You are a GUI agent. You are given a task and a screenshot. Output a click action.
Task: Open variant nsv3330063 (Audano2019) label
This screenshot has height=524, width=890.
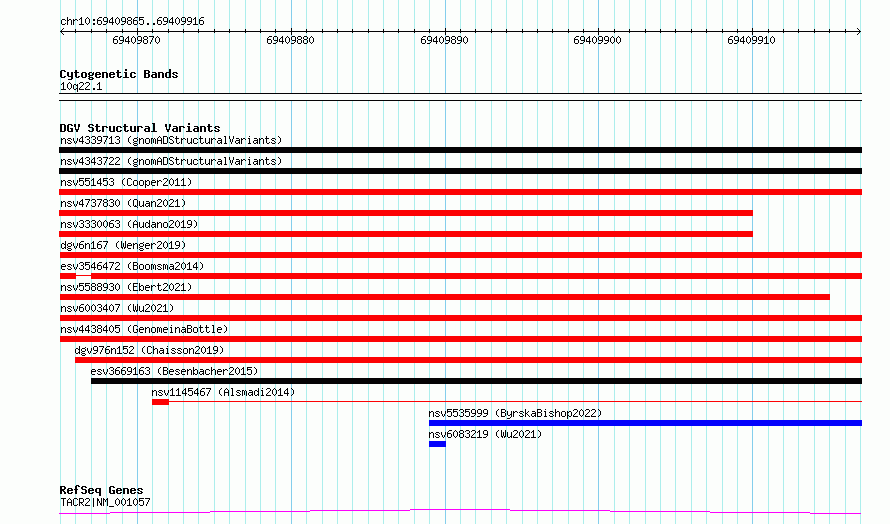(x=129, y=224)
